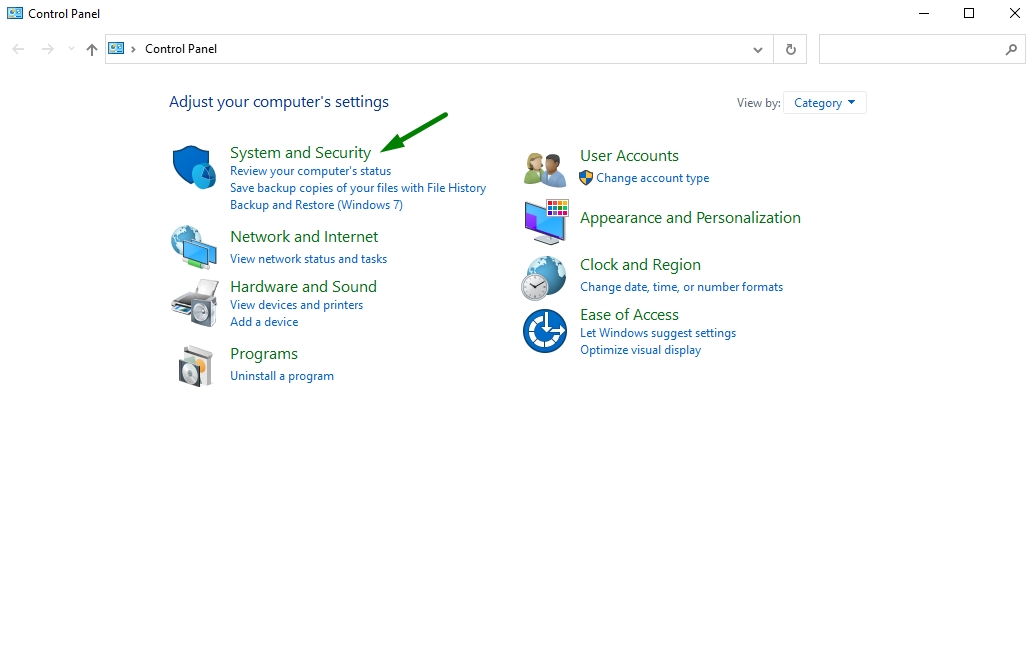The height and width of the screenshot is (664, 1036).
Task: Click the Control Panel title bar icon
Action: (x=15, y=13)
